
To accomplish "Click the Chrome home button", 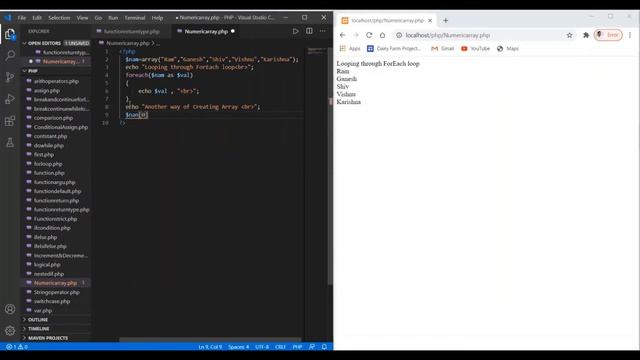I will click(x=382, y=35).
